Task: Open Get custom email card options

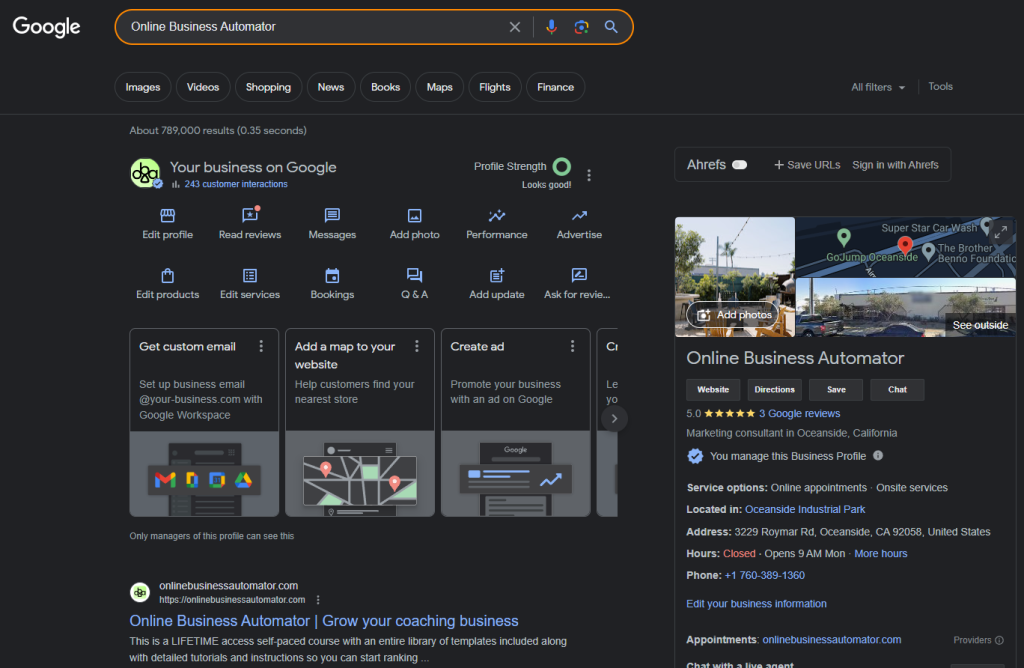Action: (x=261, y=346)
